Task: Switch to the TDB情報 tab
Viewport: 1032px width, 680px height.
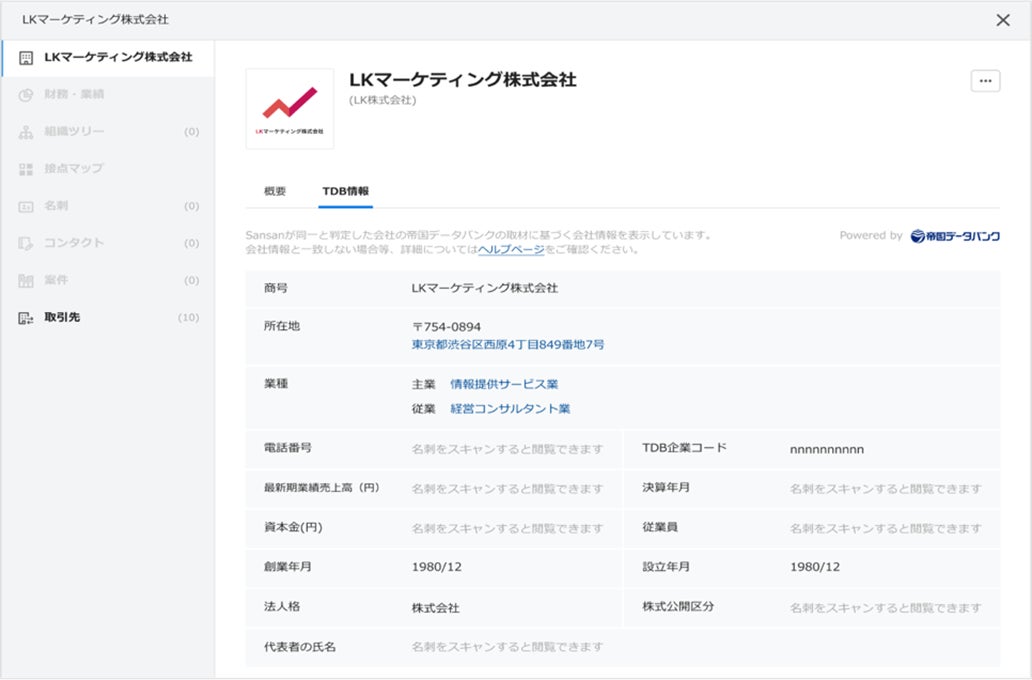Action: (346, 191)
